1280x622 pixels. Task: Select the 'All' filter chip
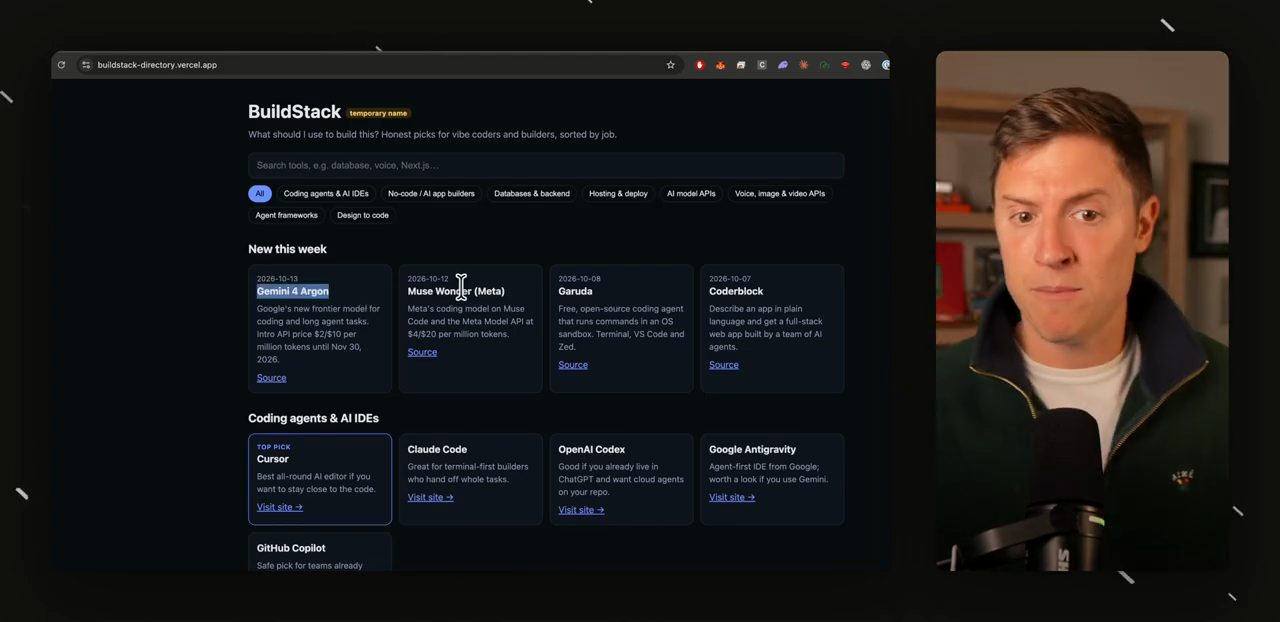260,194
